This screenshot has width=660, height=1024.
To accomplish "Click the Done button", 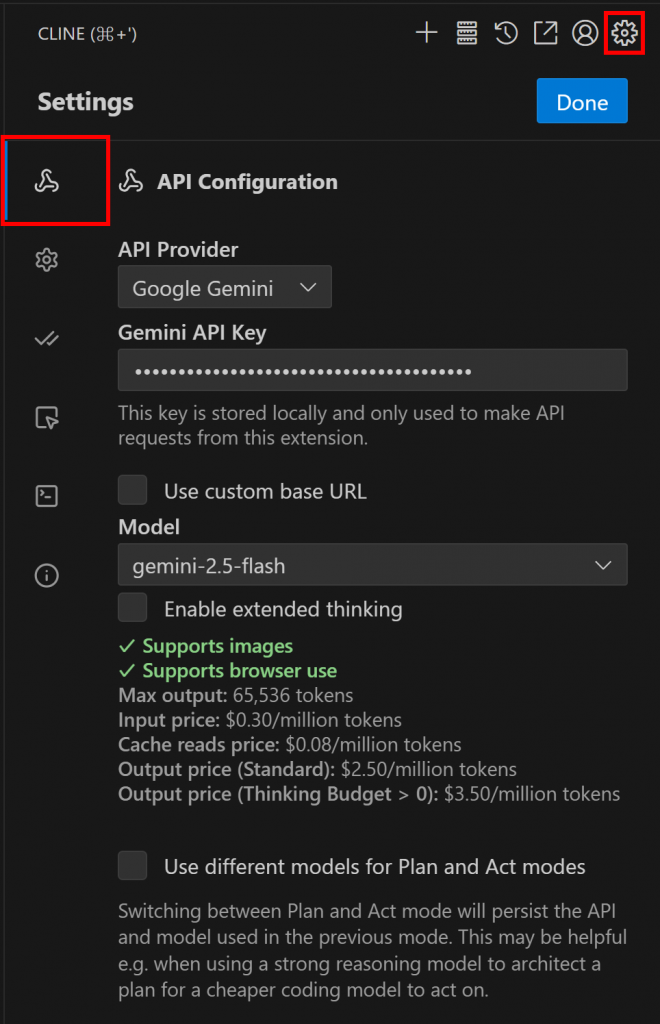I will tap(582, 102).
